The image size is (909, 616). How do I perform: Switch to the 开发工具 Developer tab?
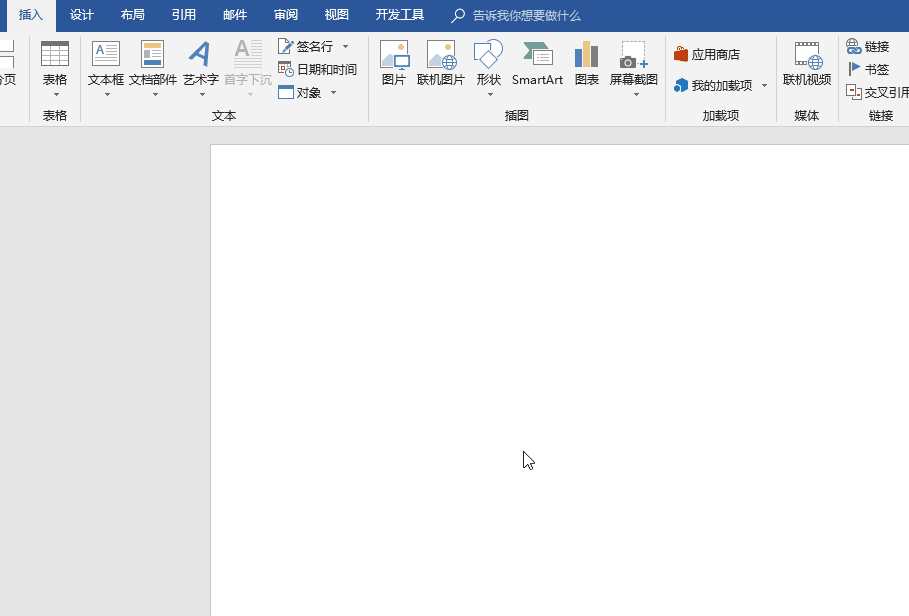click(x=400, y=15)
